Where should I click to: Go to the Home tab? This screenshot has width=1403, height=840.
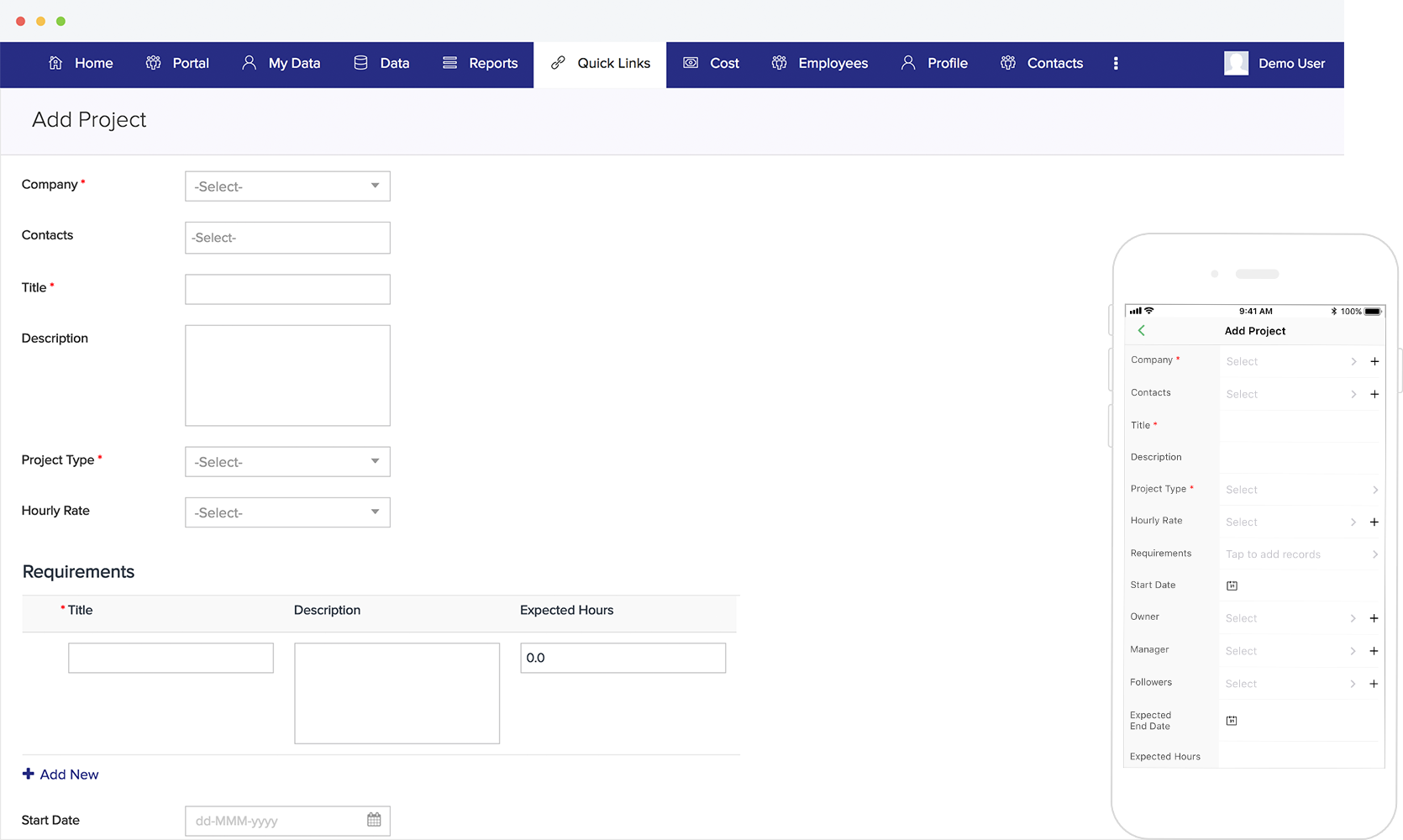[81, 64]
